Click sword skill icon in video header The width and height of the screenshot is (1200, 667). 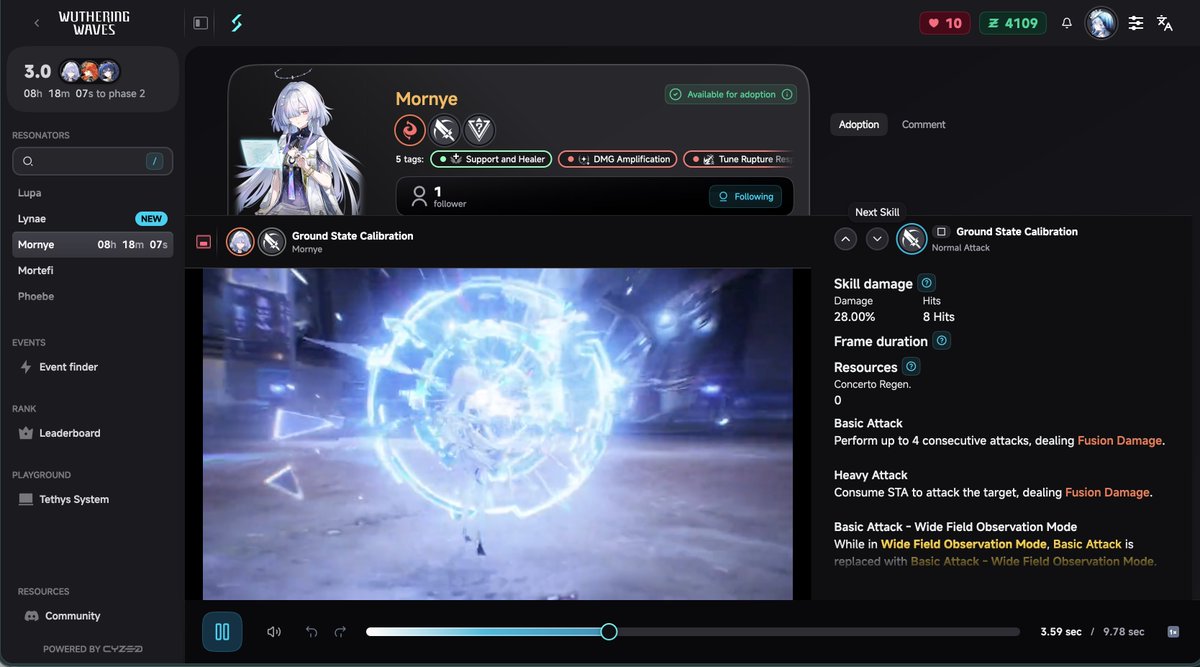(272, 242)
